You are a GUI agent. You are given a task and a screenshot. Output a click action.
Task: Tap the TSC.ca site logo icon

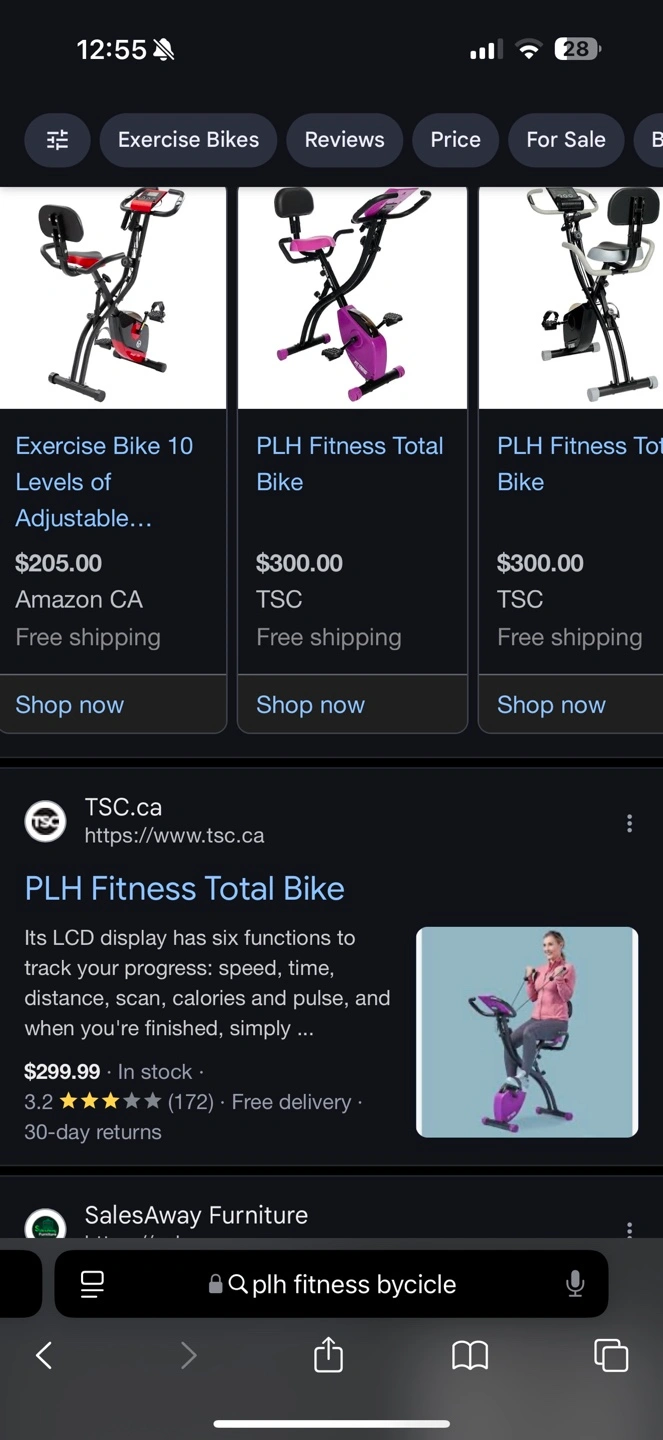[45, 821]
